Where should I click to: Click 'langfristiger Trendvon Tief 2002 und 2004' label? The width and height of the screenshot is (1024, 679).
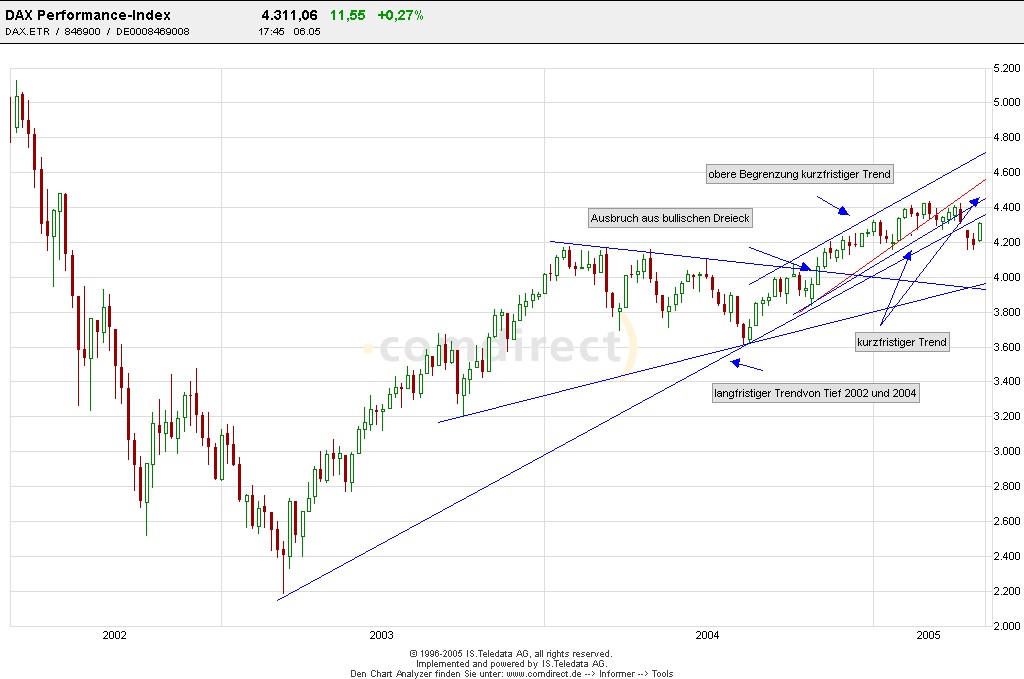pyautogui.click(x=815, y=393)
